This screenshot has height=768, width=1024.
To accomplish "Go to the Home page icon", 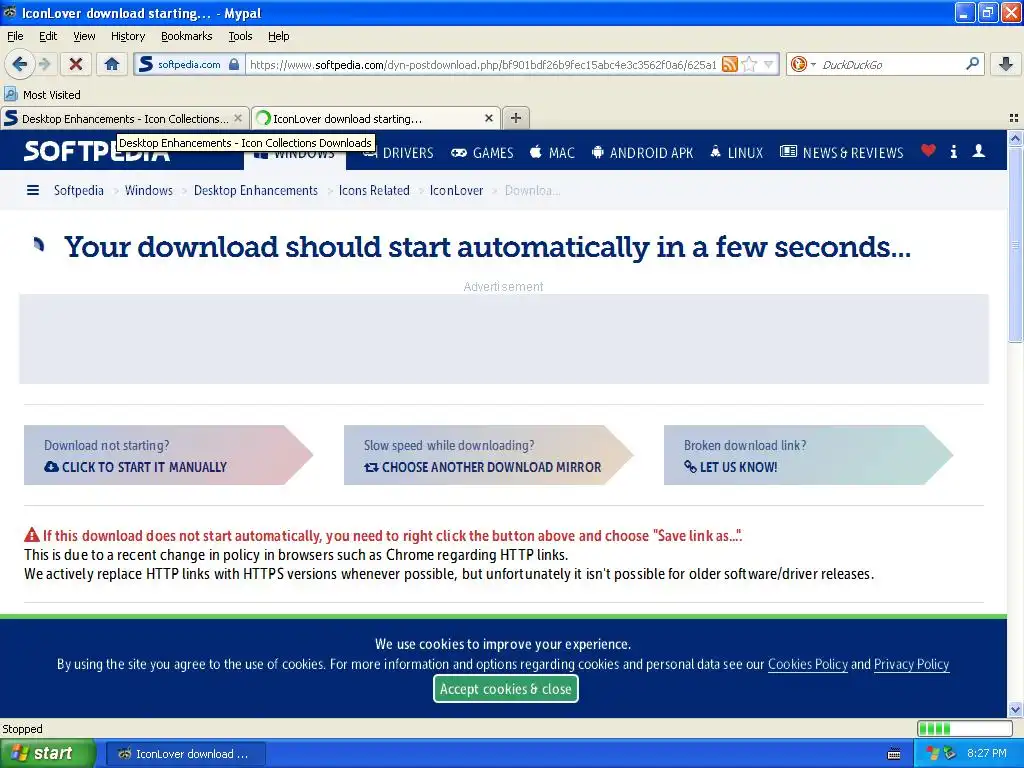I will coord(112,64).
